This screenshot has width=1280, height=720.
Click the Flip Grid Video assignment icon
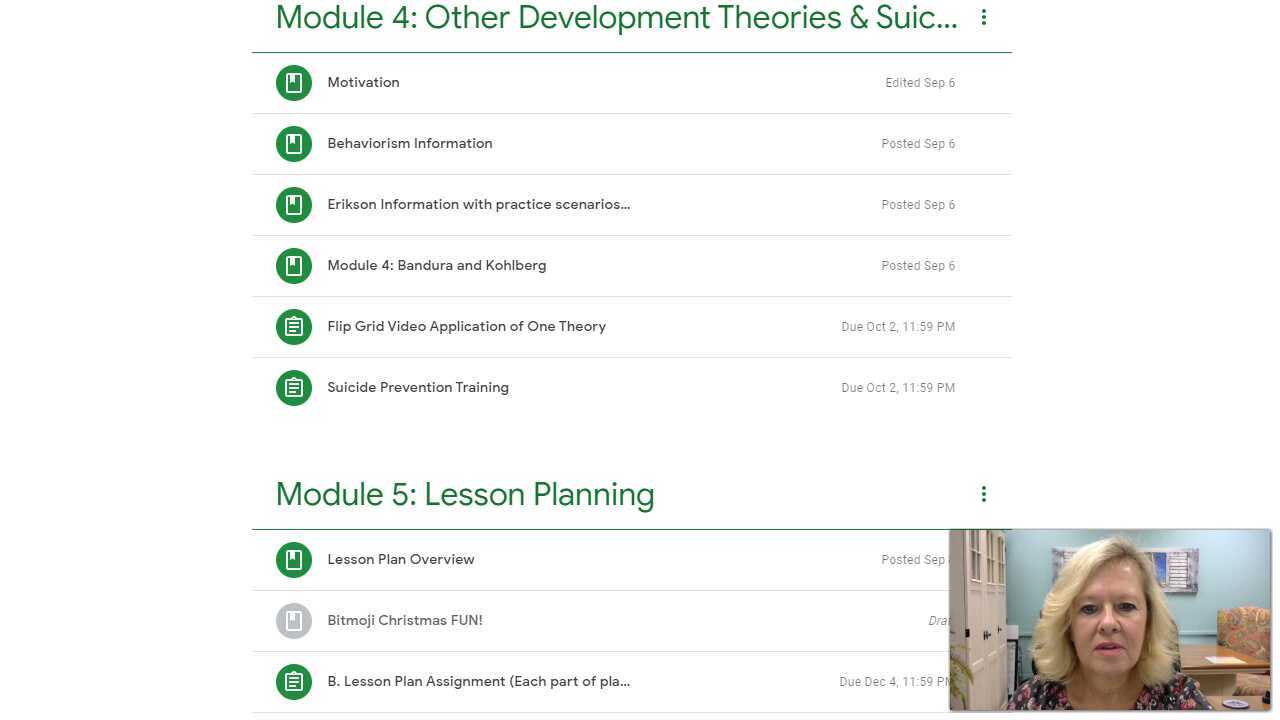[293, 326]
